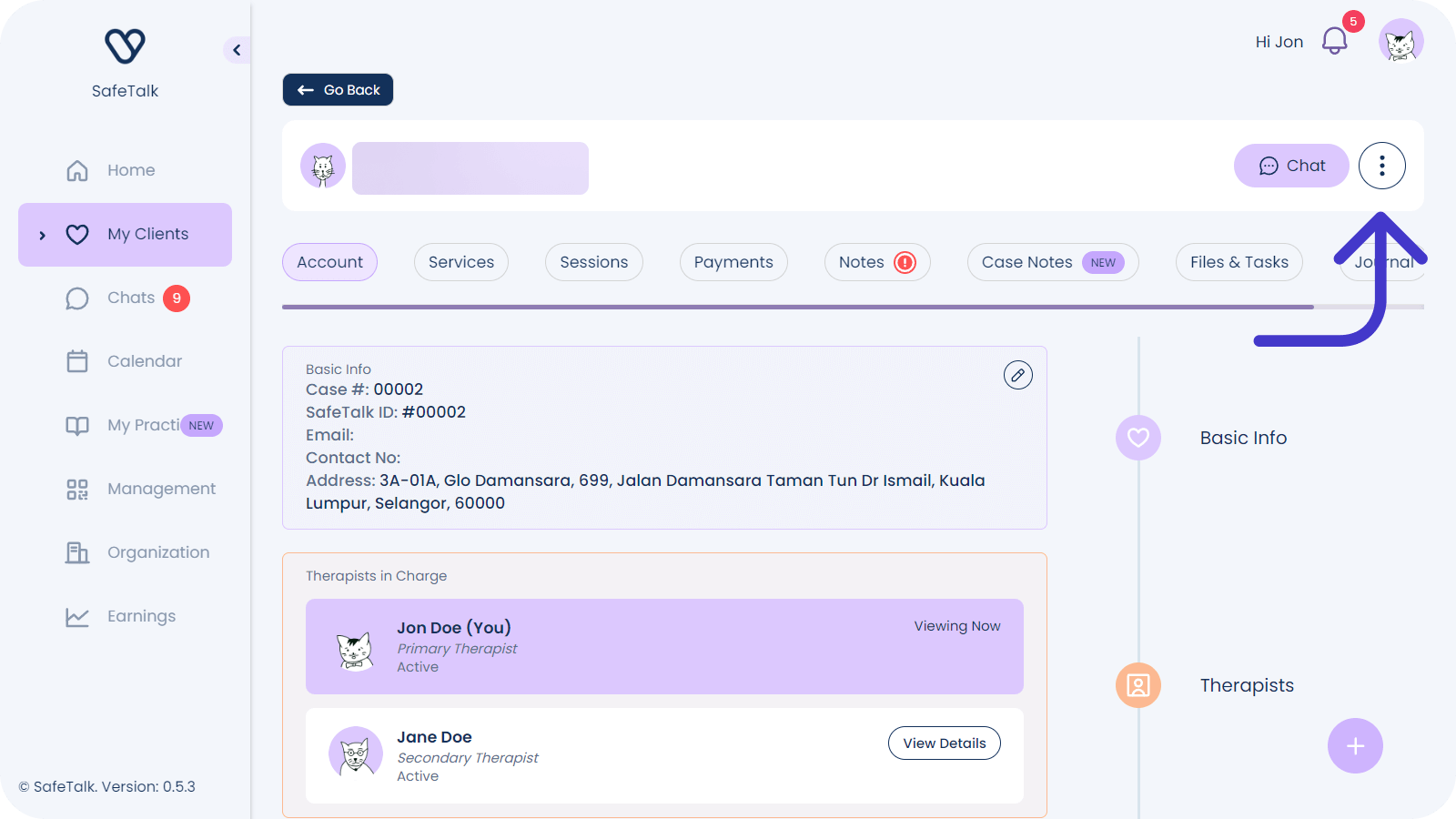
Task: Click the client avatar thumbnail
Action: tap(323, 167)
